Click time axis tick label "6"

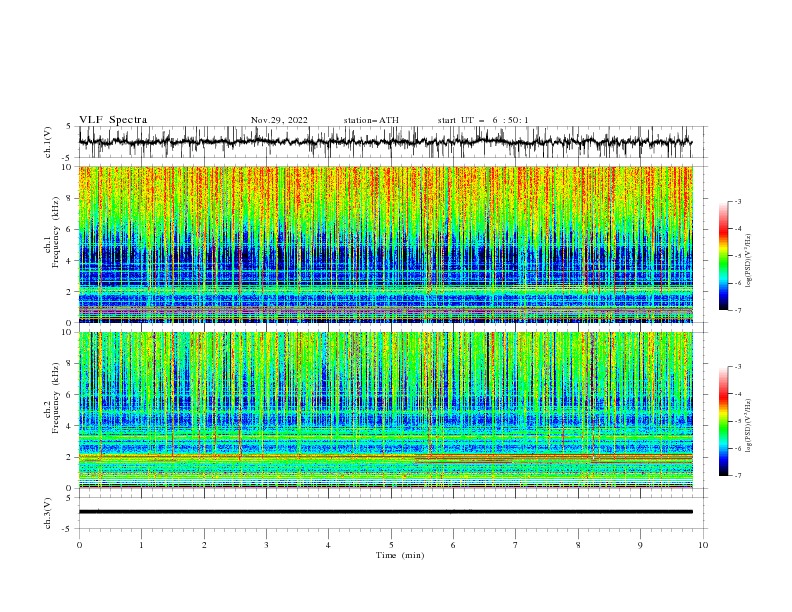tap(454, 546)
